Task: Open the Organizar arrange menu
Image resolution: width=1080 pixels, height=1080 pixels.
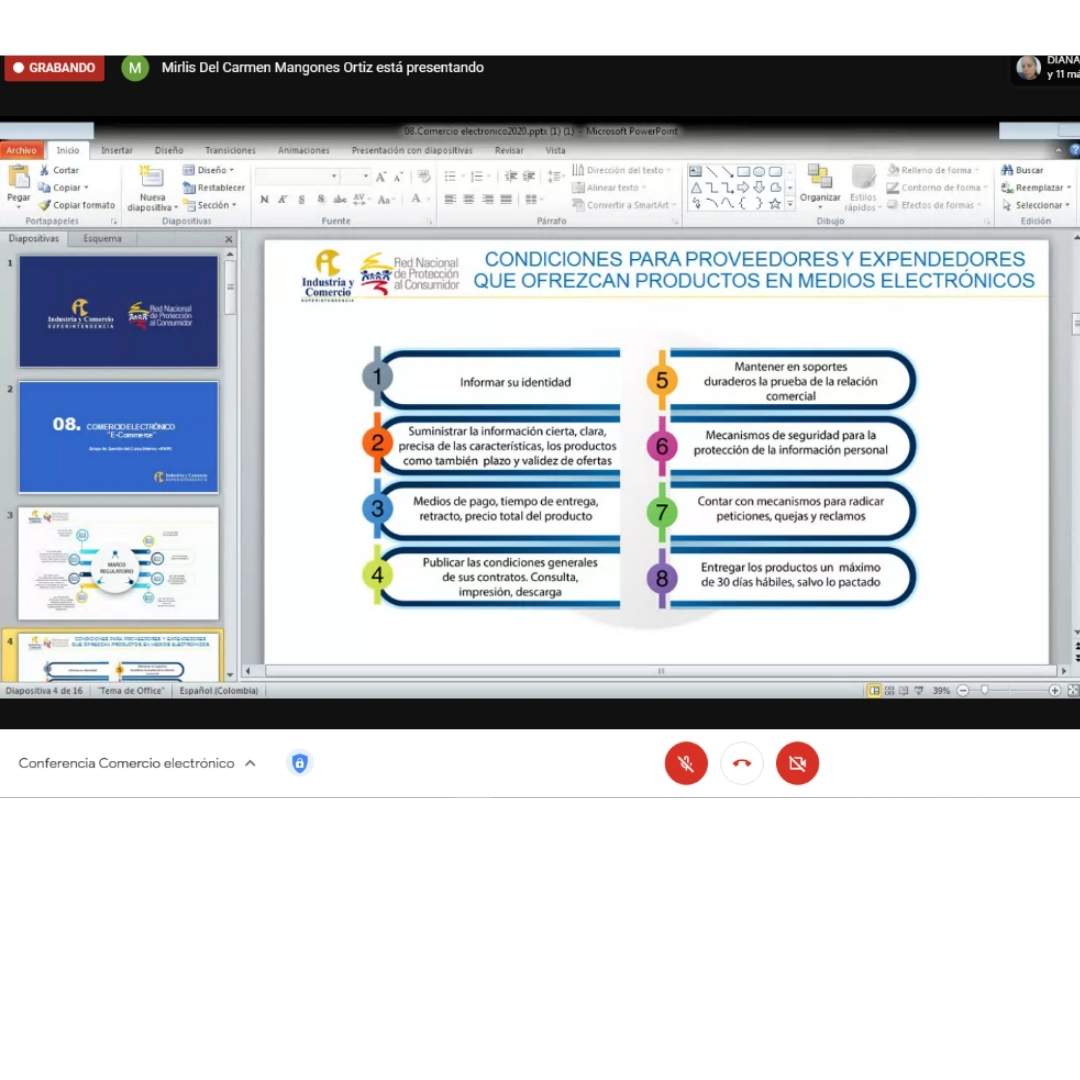Action: (x=820, y=186)
